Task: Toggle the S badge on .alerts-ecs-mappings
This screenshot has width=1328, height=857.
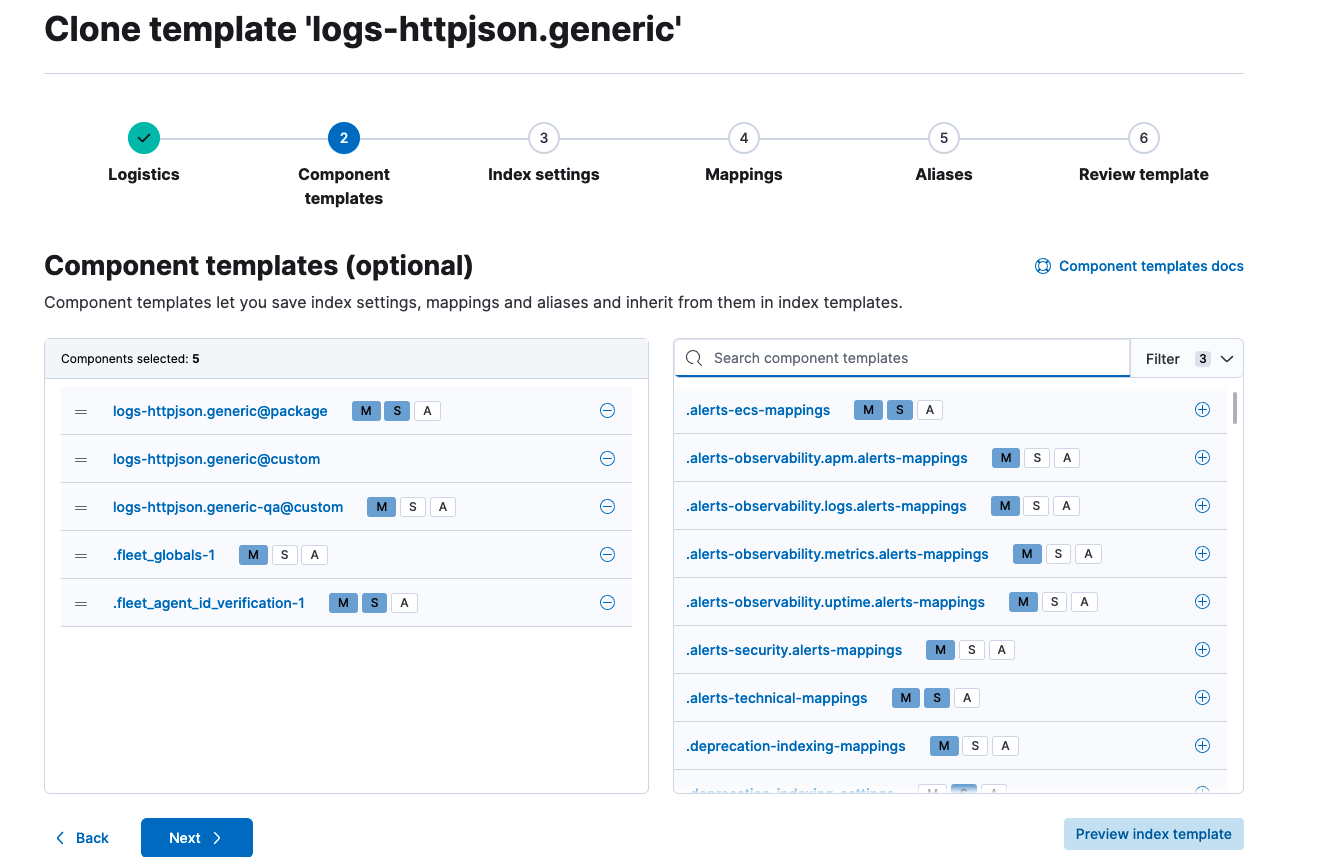Action: tap(898, 409)
